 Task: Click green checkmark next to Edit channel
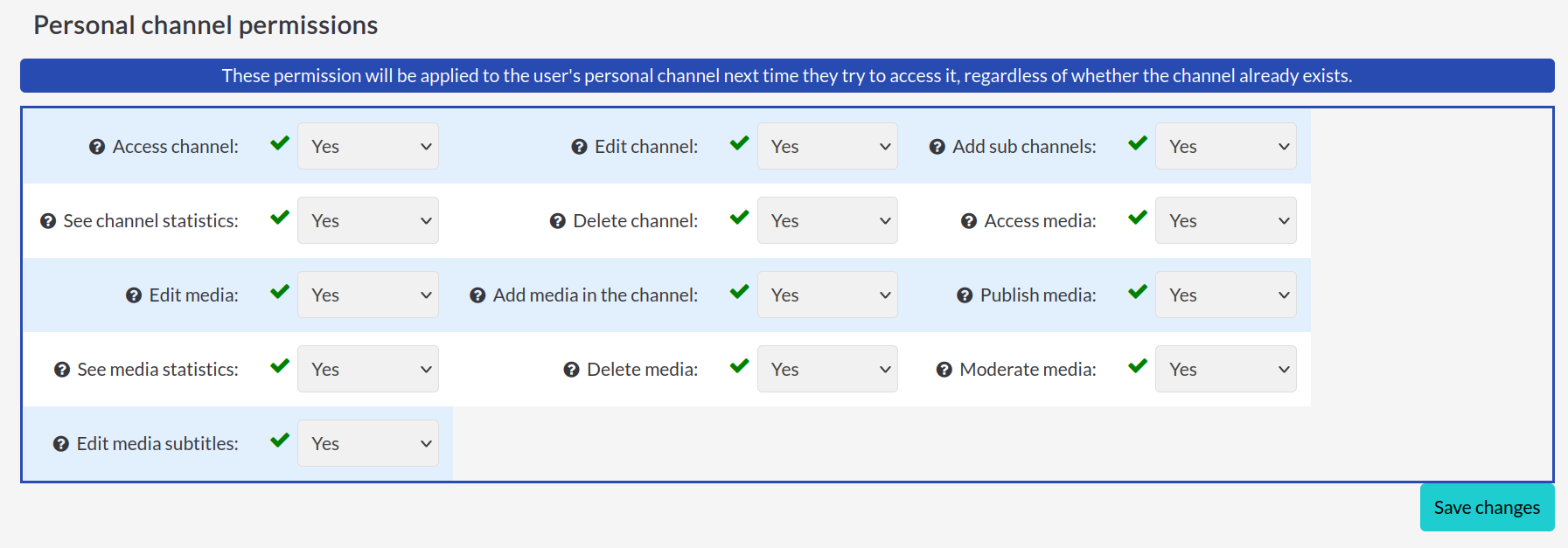point(740,143)
